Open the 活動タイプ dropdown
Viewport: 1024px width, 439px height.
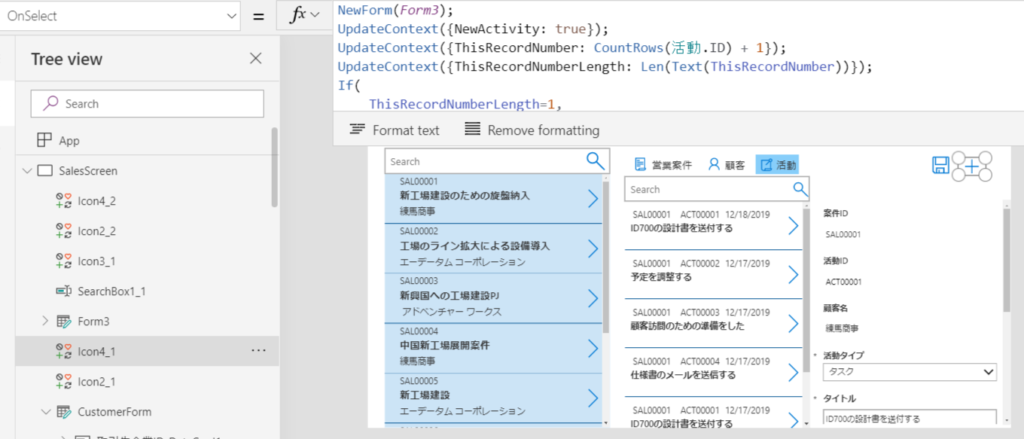[x=910, y=372]
